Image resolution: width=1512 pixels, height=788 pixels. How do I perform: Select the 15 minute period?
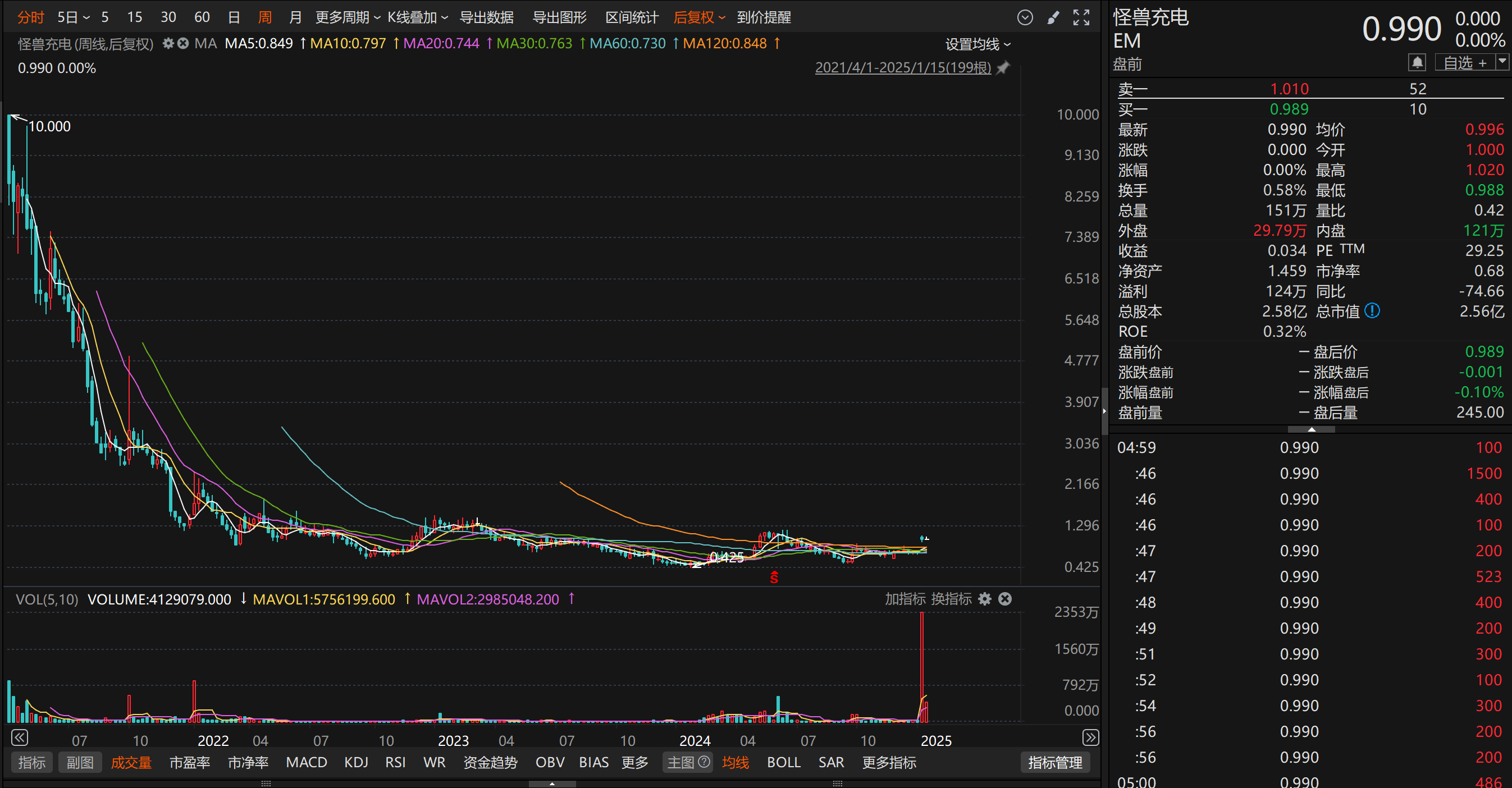pos(134,17)
